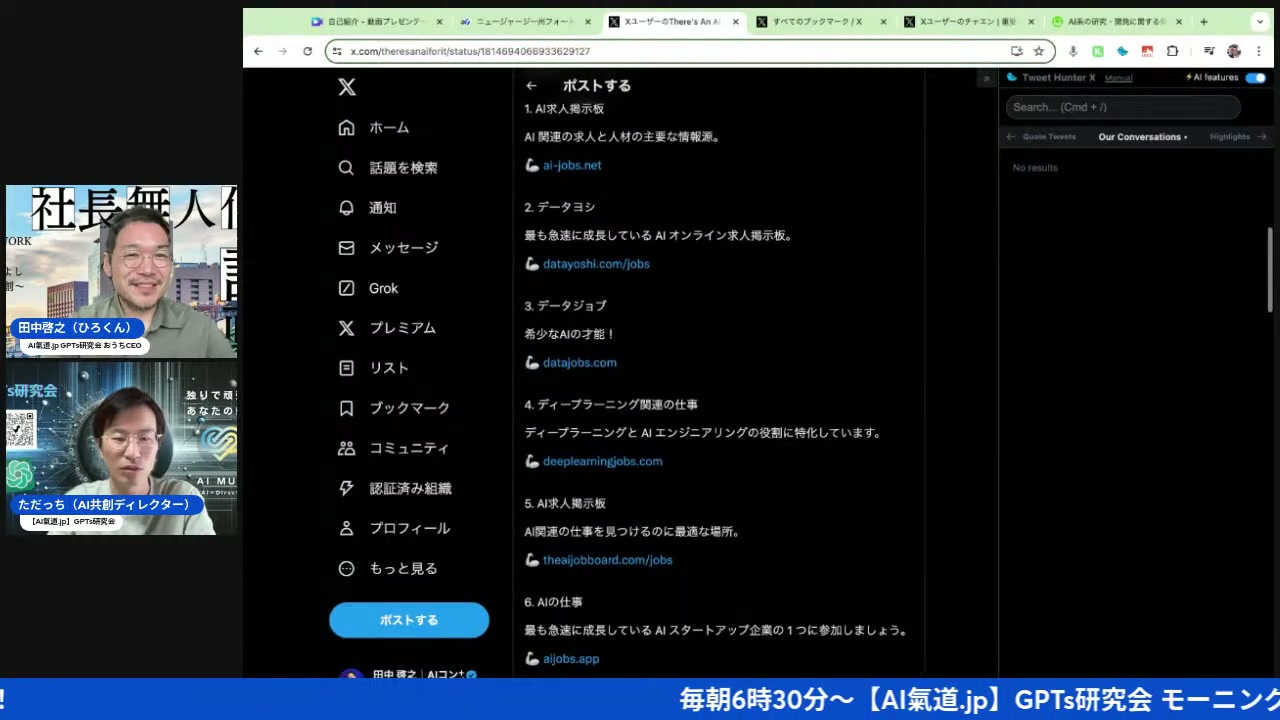Viewport: 1280px width, 720px height.
Task: Open the deeplearningjobs.com link
Action: point(603,461)
